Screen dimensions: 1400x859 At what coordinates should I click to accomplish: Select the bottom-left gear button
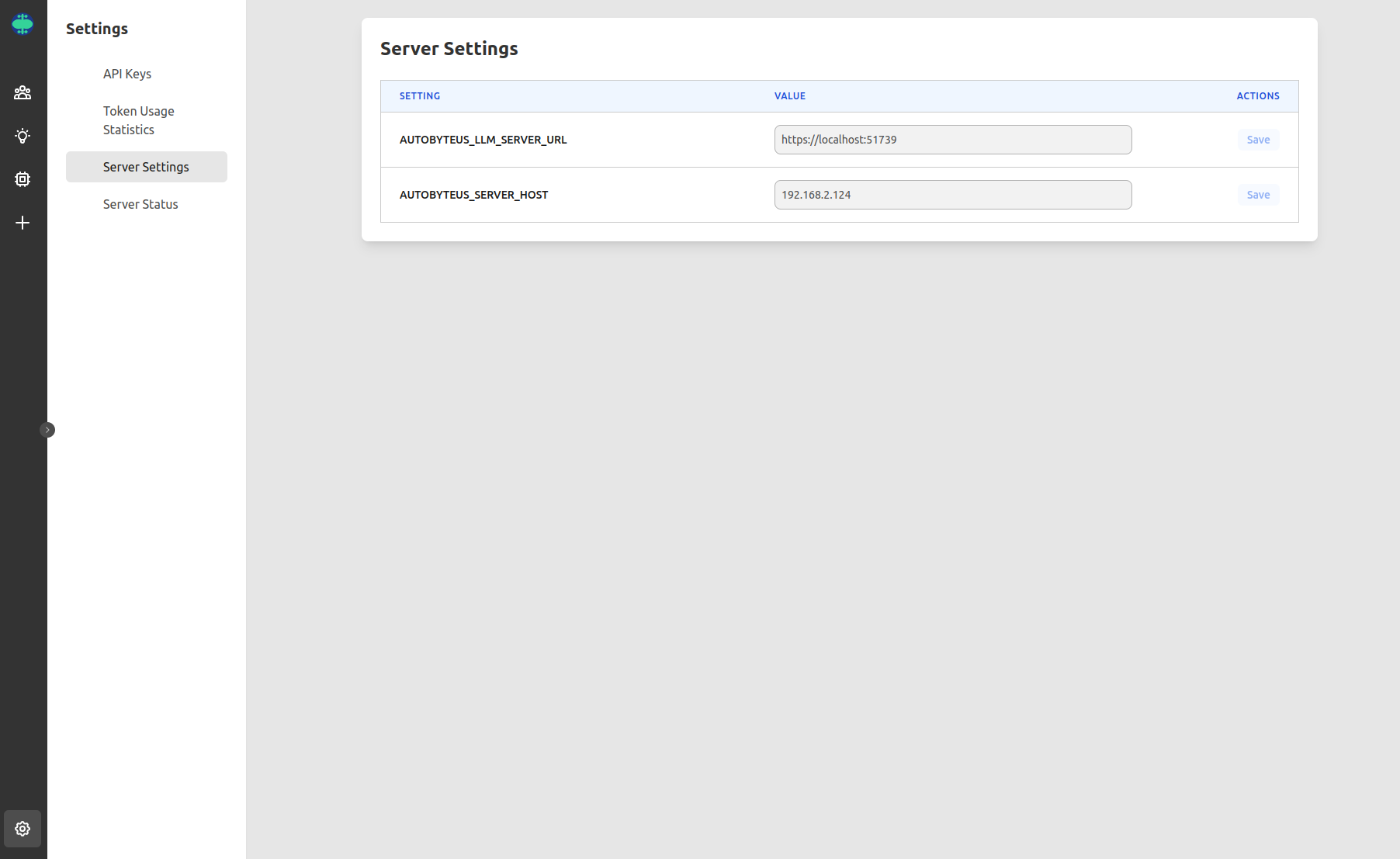[22, 828]
